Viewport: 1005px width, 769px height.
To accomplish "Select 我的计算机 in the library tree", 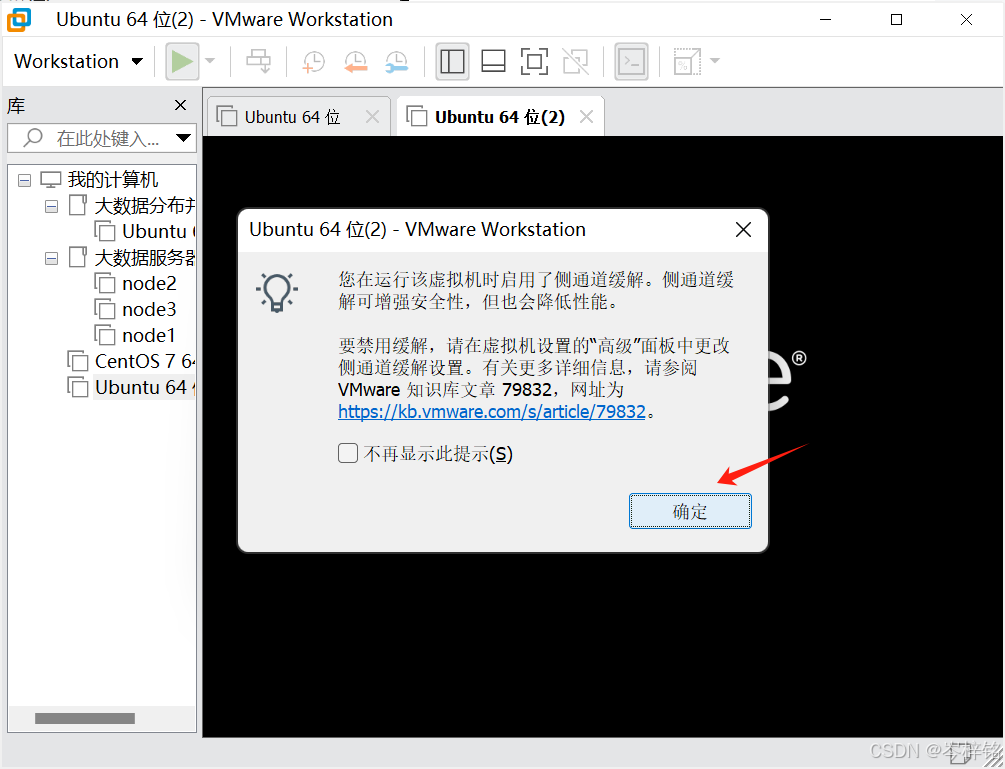I will (x=113, y=179).
